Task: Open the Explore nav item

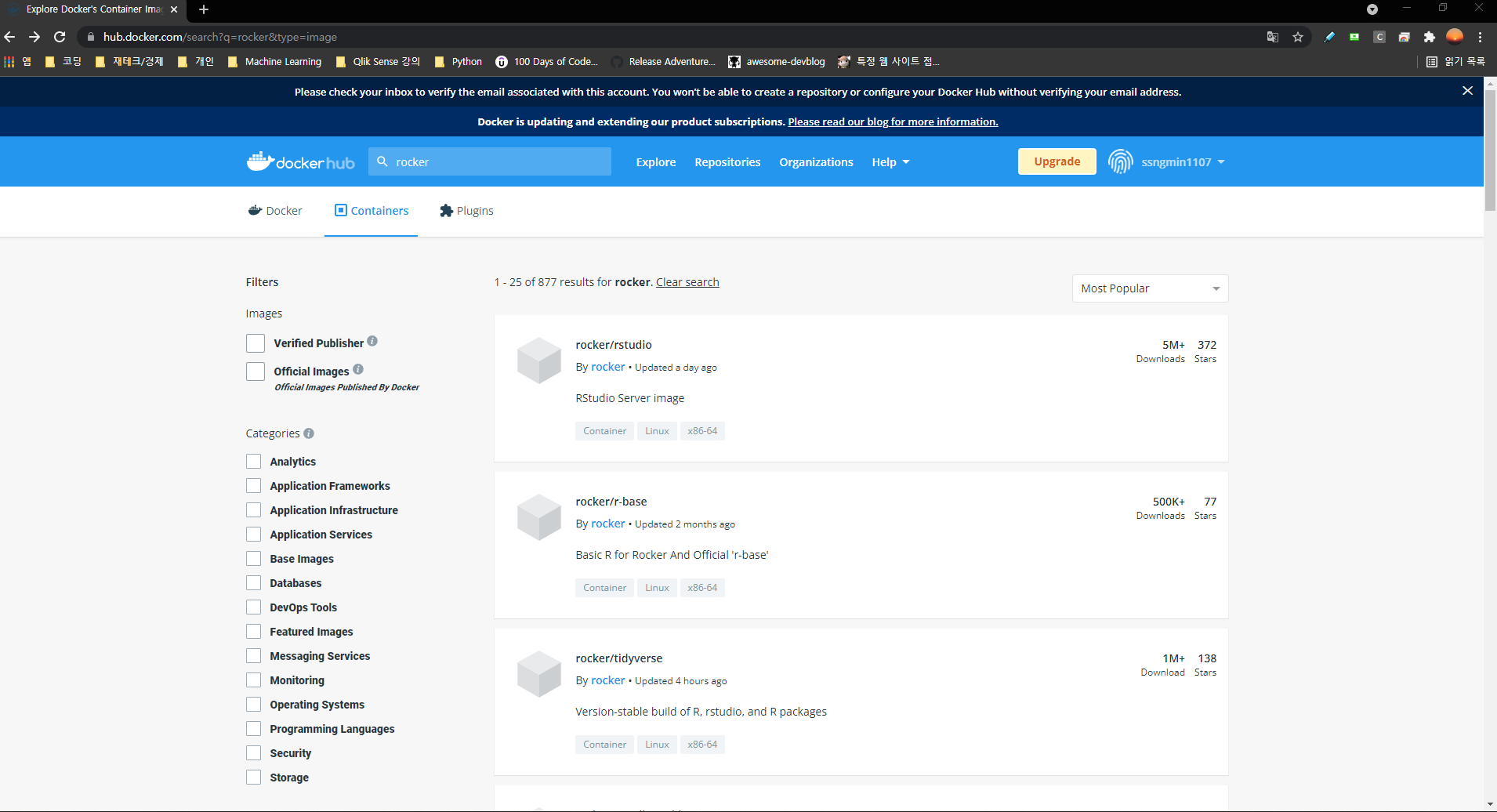Action: click(x=656, y=161)
